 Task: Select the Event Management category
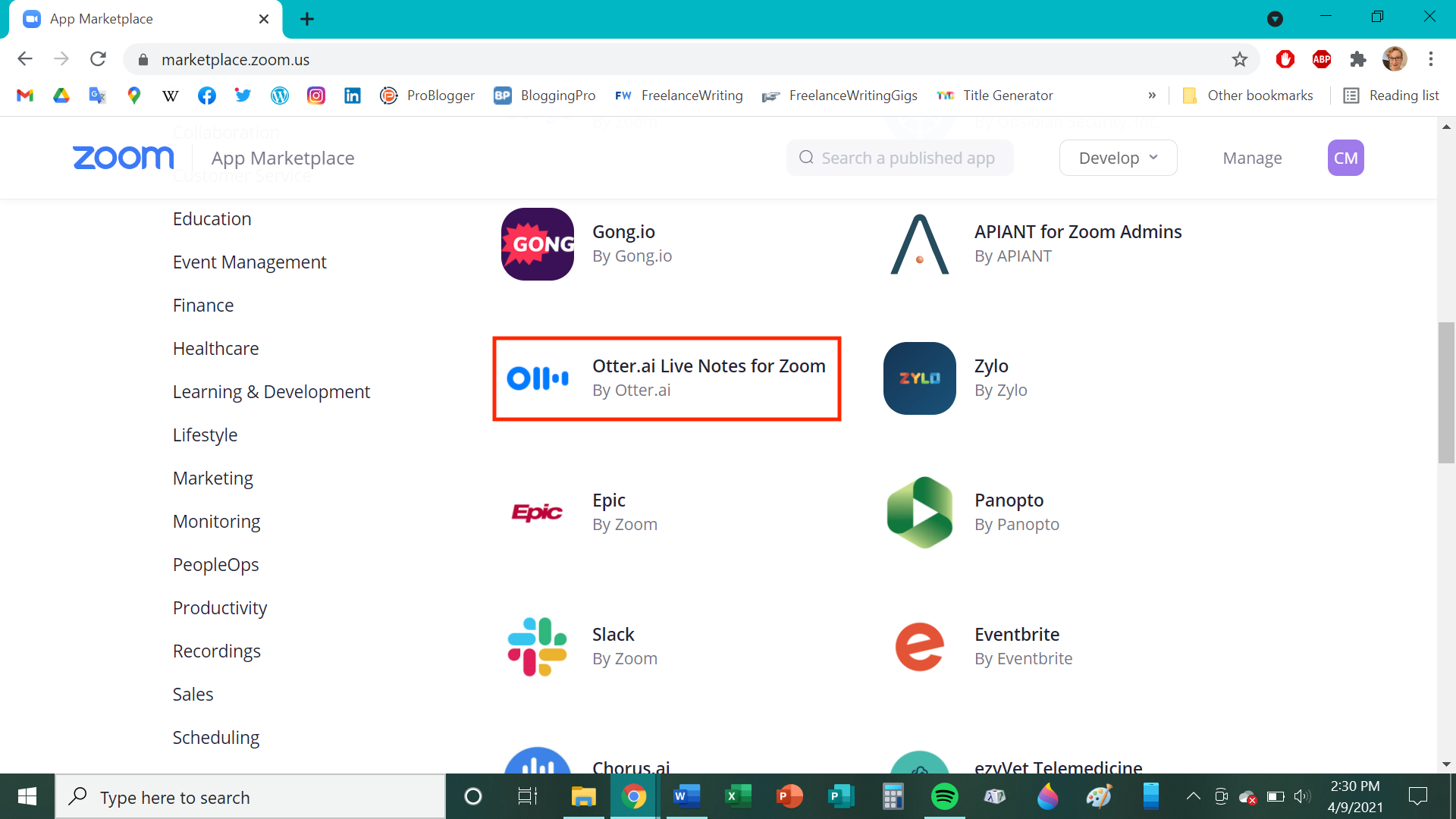pos(249,262)
